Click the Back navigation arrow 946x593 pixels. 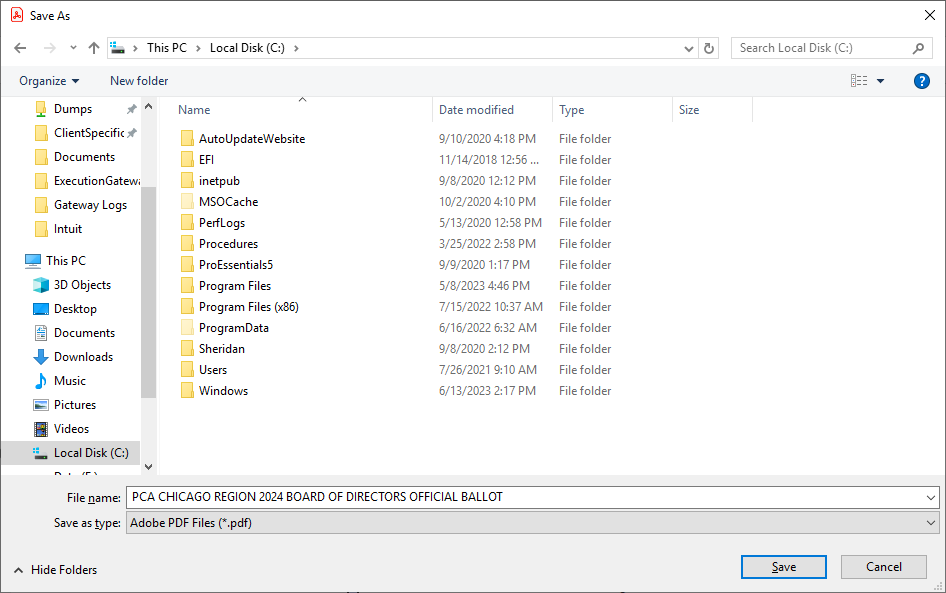[20, 48]
